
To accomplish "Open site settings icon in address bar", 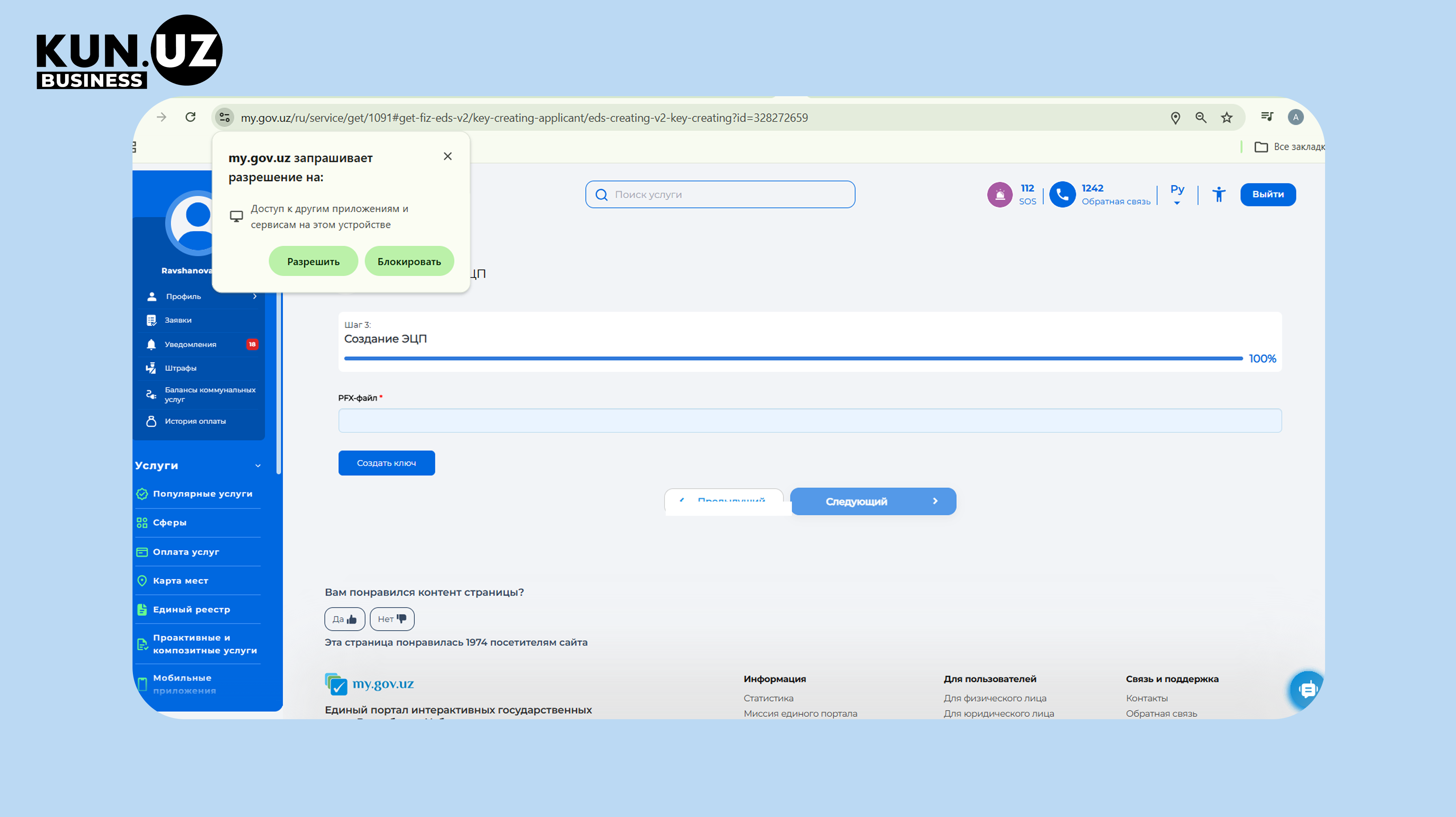I will (224, 118).
